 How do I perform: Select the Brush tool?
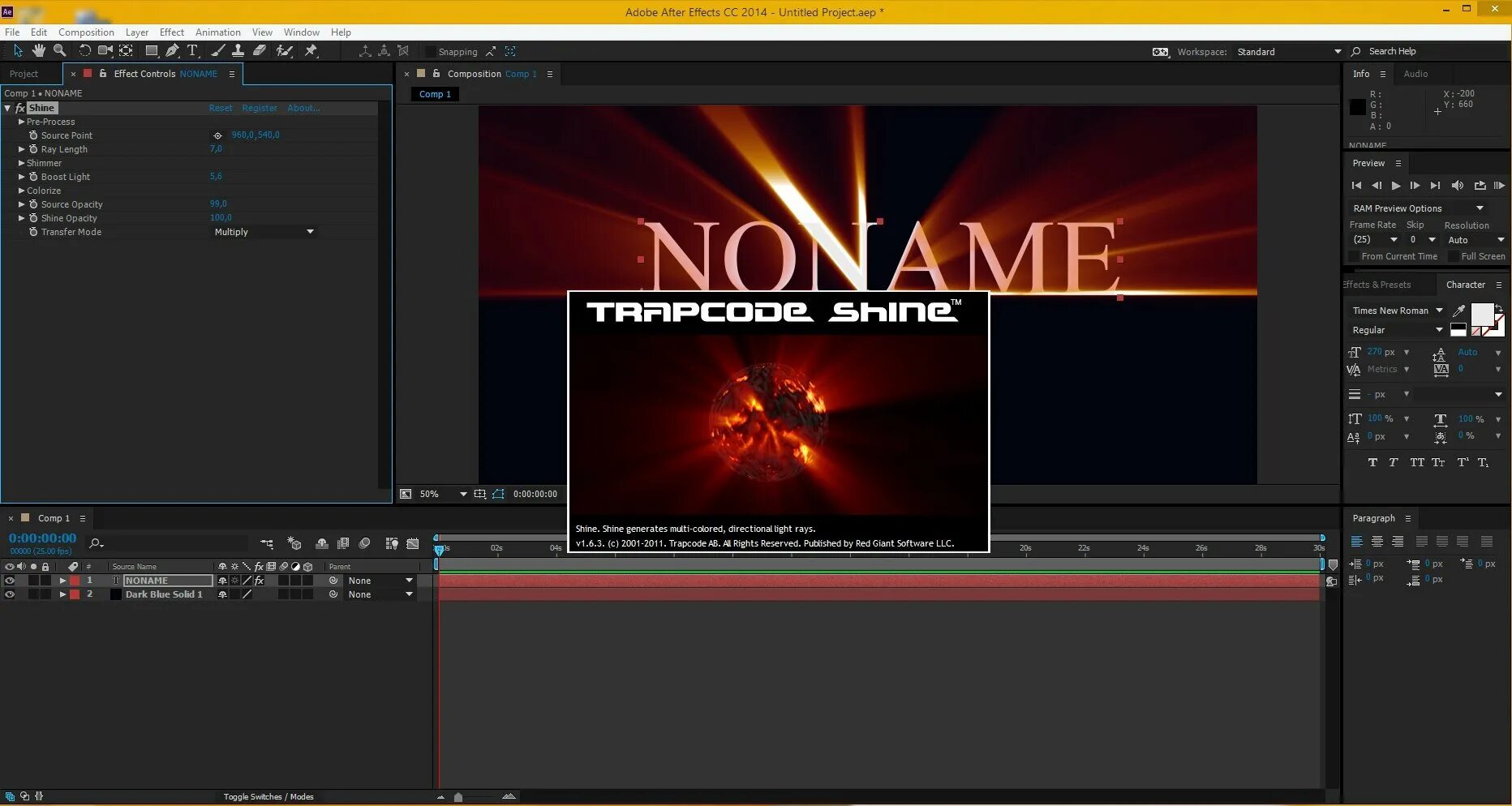[x=217, y=51]
